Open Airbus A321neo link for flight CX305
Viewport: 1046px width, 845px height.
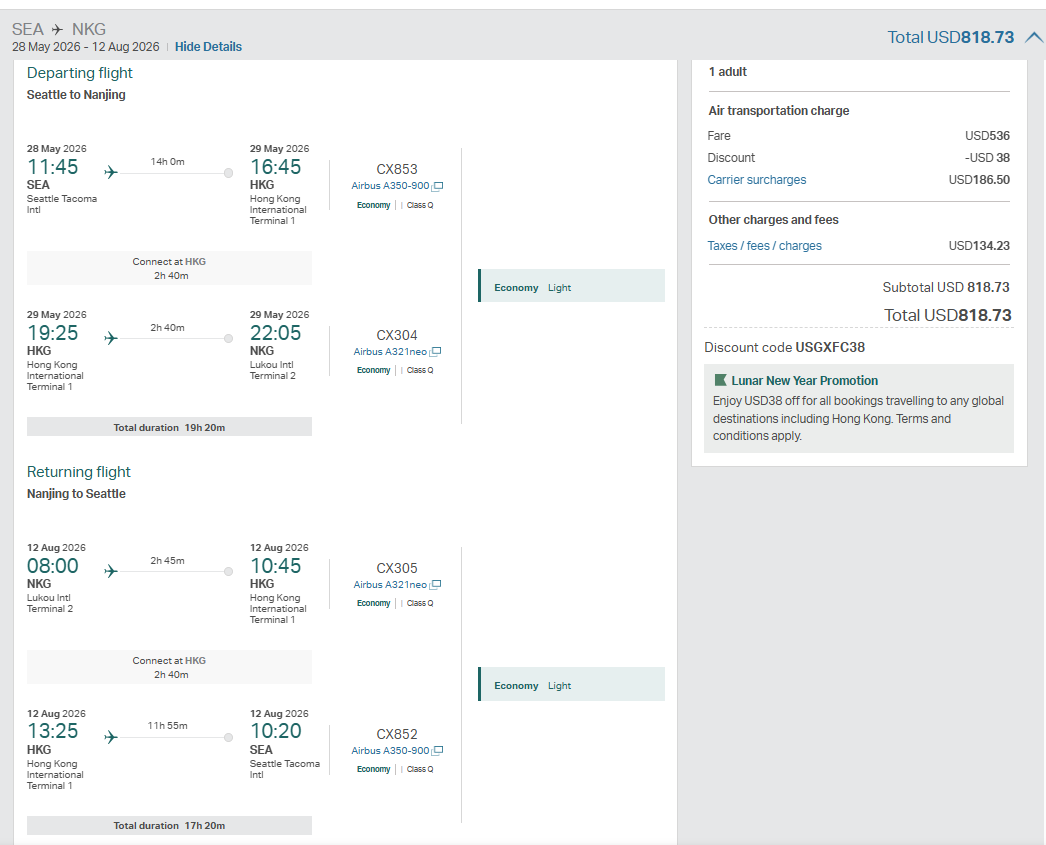point(390,585)
